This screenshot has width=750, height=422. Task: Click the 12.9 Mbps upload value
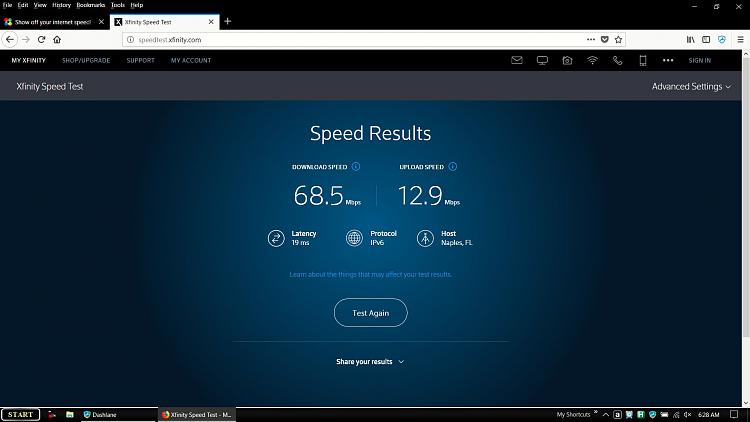click(429, 195)
